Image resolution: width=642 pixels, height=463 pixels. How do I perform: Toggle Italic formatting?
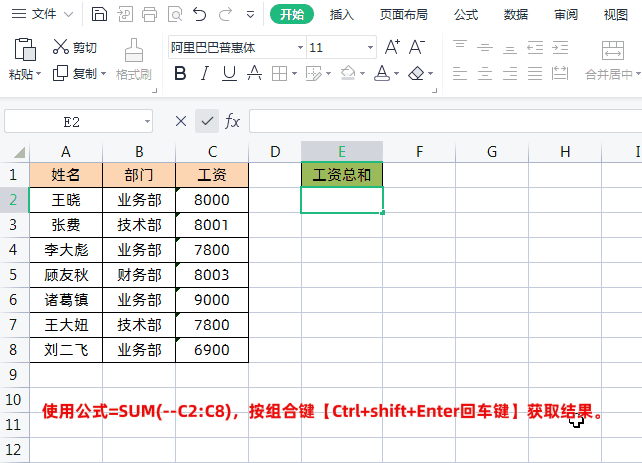[205, 73]
